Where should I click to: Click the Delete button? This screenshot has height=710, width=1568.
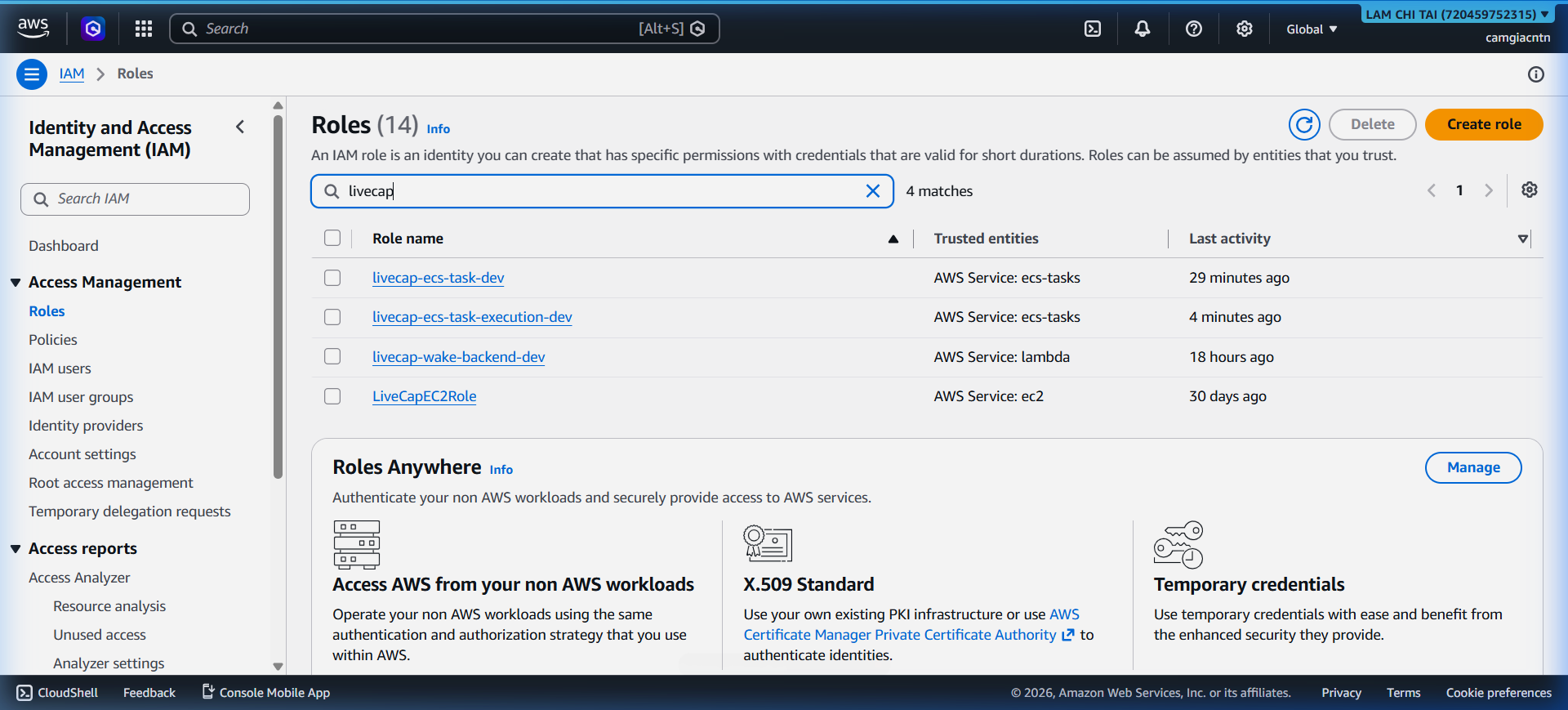(1372, 124)
